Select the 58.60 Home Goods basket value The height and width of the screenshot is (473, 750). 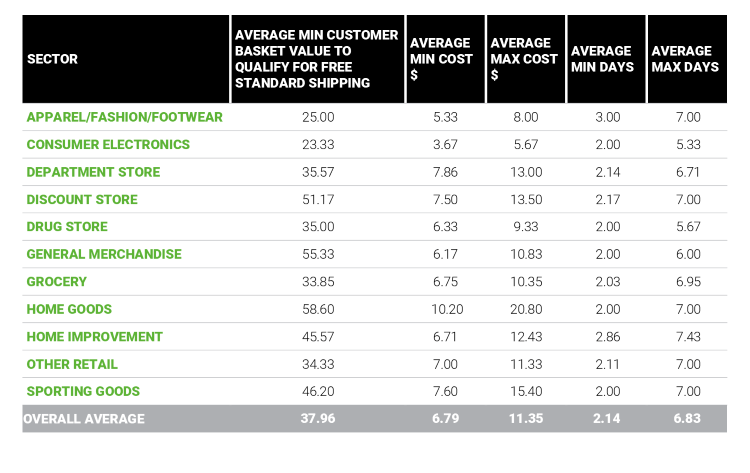point(318,309)
